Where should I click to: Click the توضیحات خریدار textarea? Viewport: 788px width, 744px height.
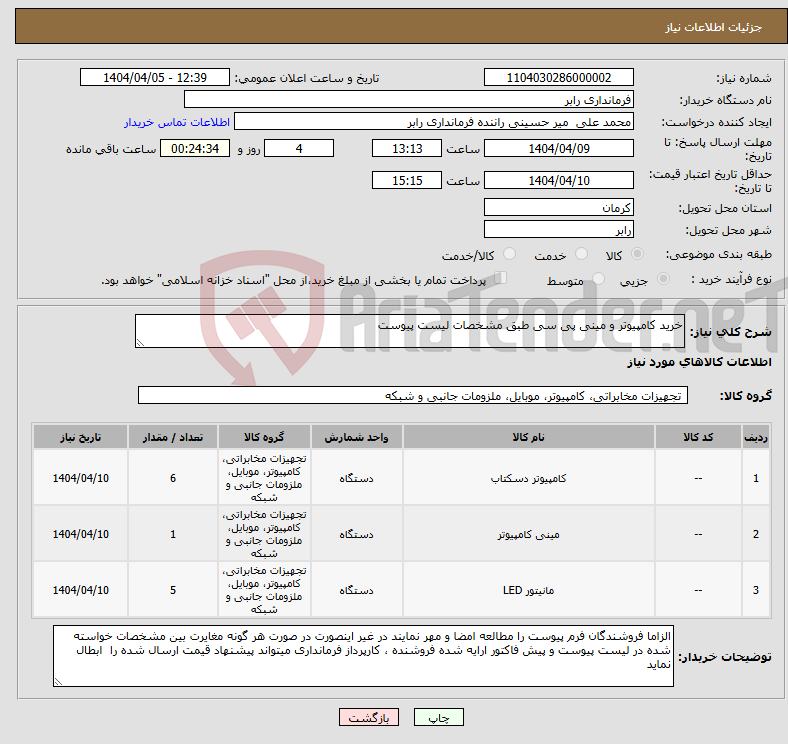click(363, 656)
